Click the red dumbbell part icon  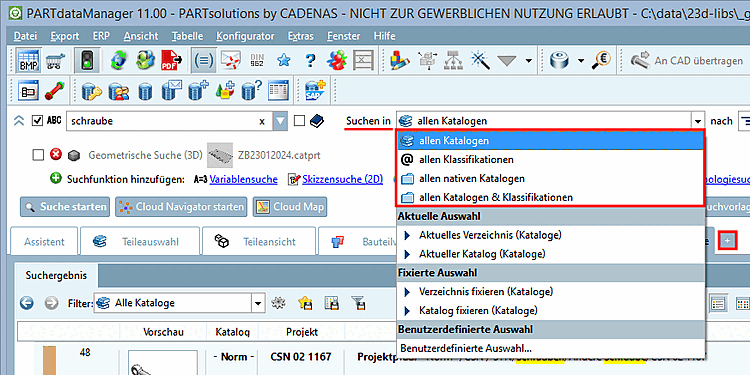[55, 90]
